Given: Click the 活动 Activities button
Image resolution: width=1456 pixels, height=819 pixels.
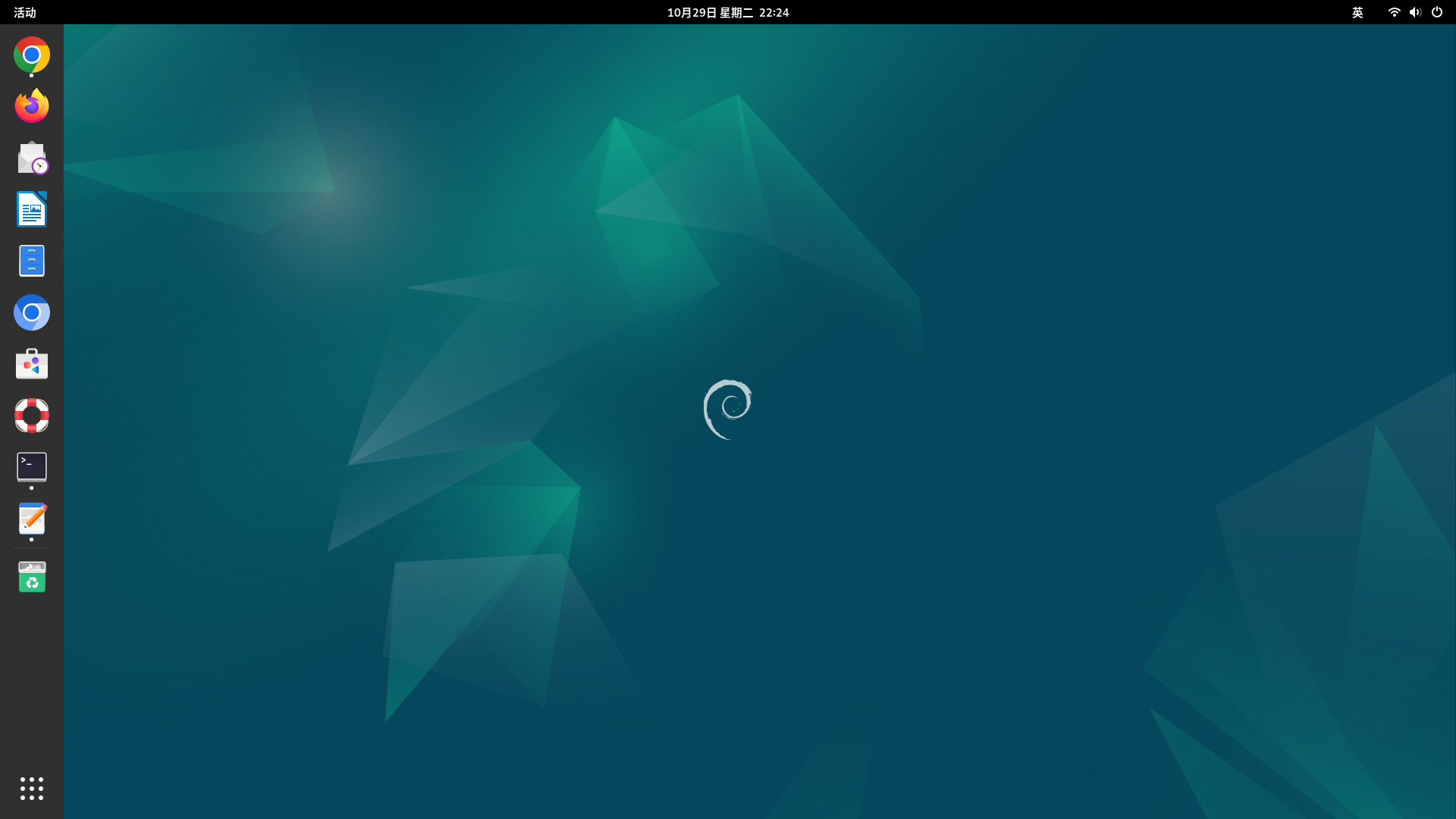Looking at the screenshot, I should coord(25,12).
